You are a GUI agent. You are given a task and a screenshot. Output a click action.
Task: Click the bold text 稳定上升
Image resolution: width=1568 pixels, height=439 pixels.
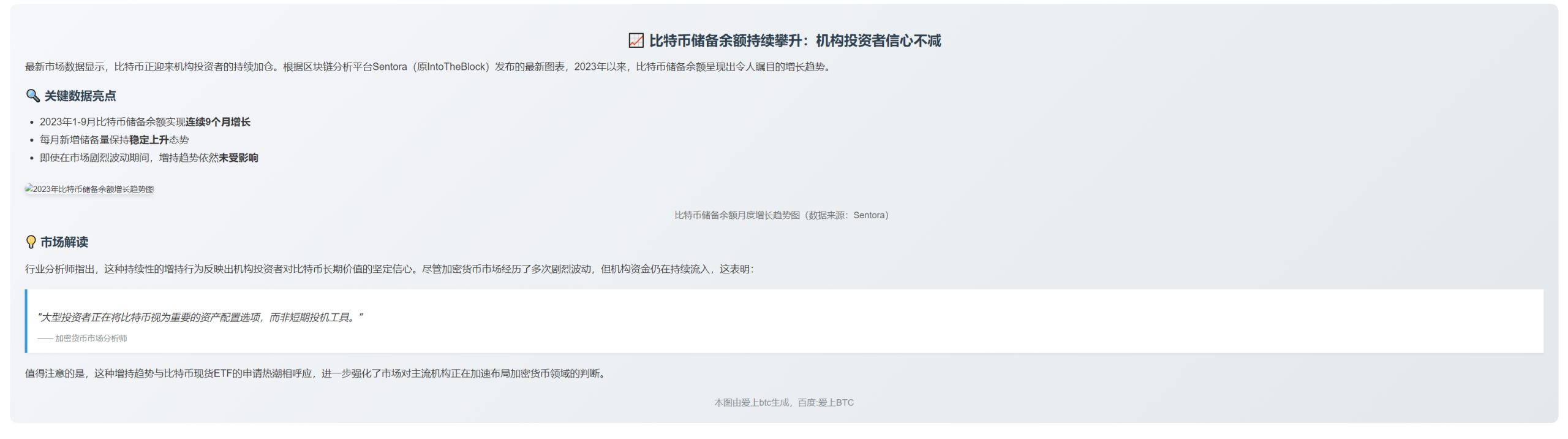148,140
